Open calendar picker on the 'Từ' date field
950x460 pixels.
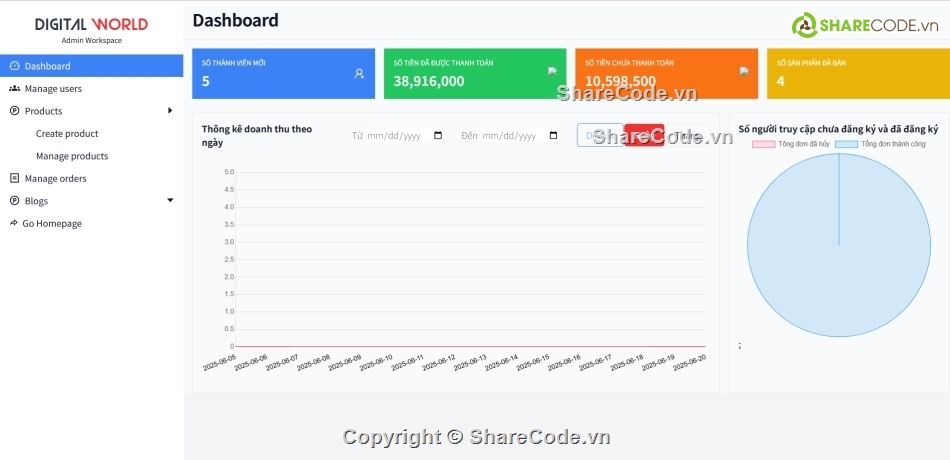click(438, 136)
